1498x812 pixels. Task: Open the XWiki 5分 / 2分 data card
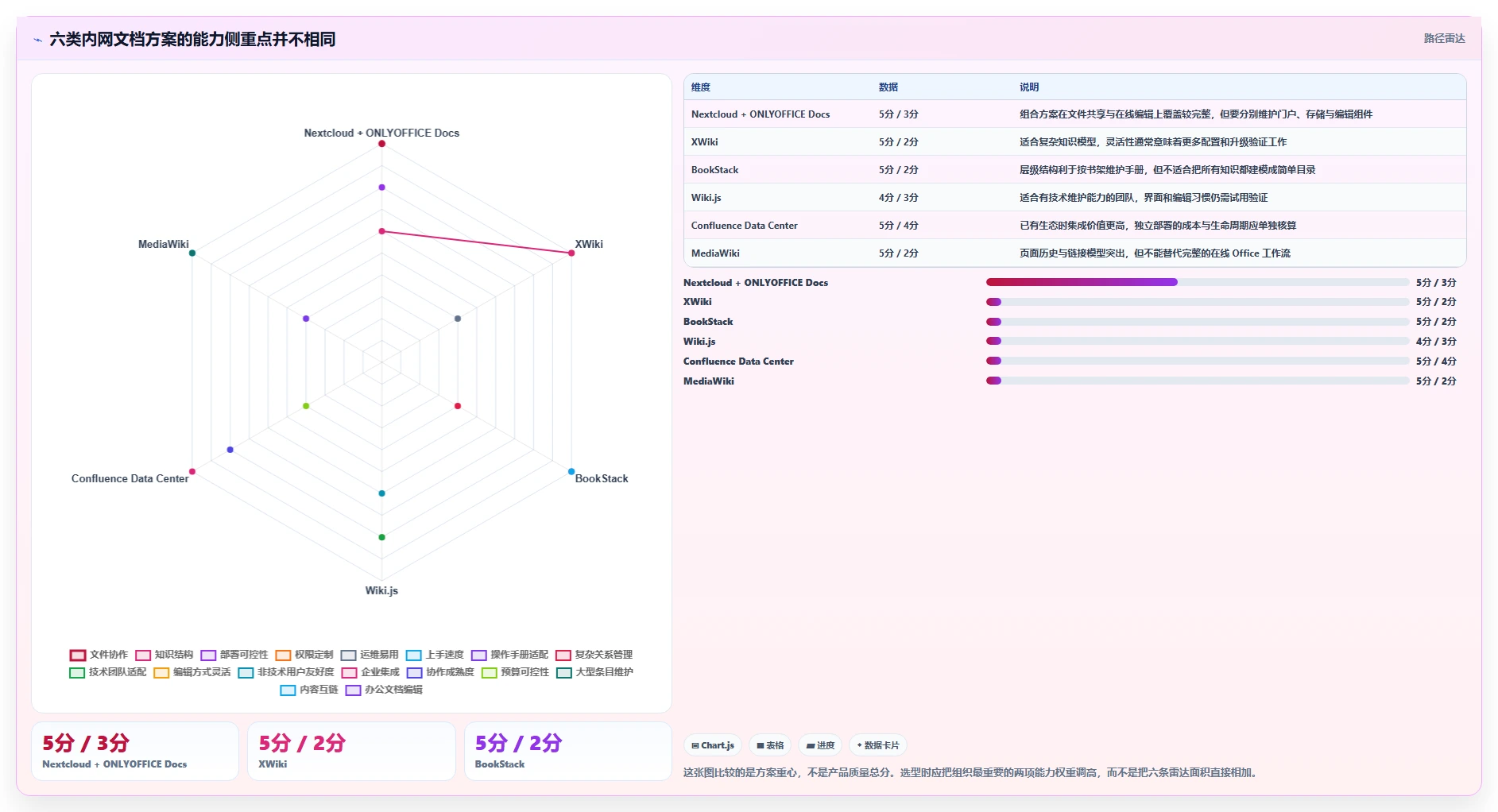point(351,751)
